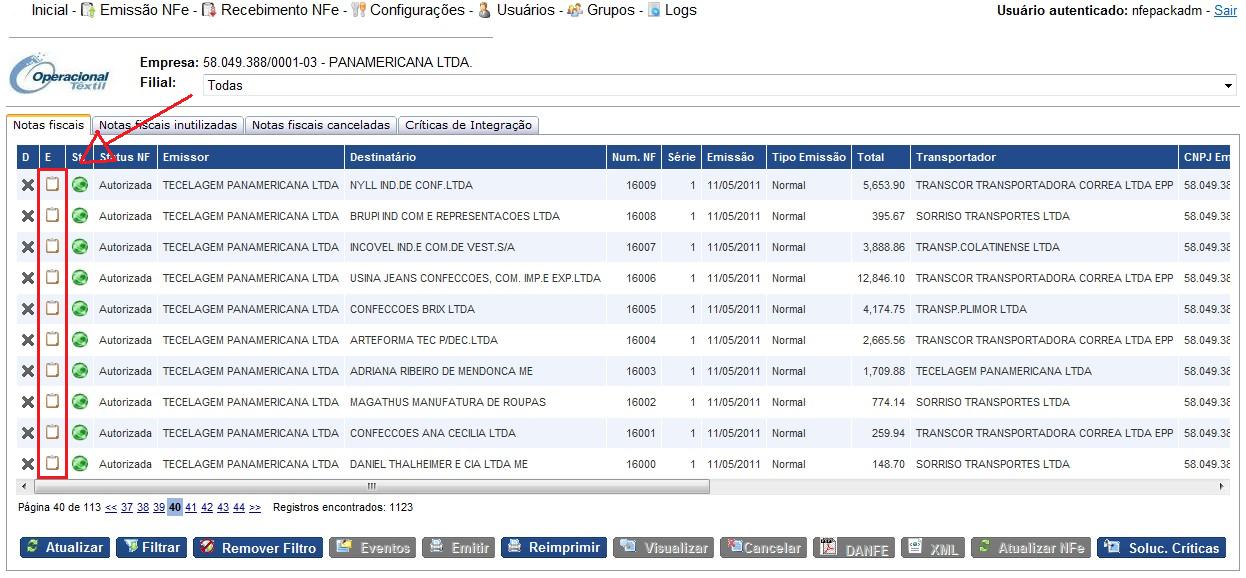
Task: Switch to Críticas de Integração tab
Action: [469, 125]
